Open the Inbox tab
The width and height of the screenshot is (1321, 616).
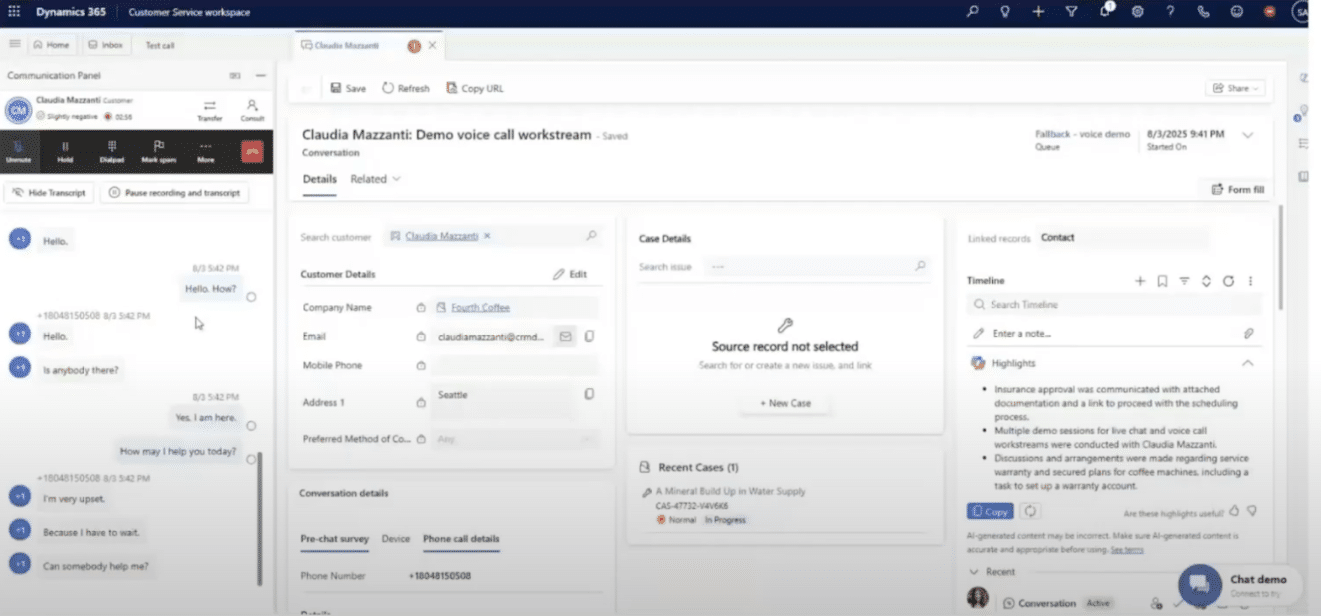(x=105, y=45)
